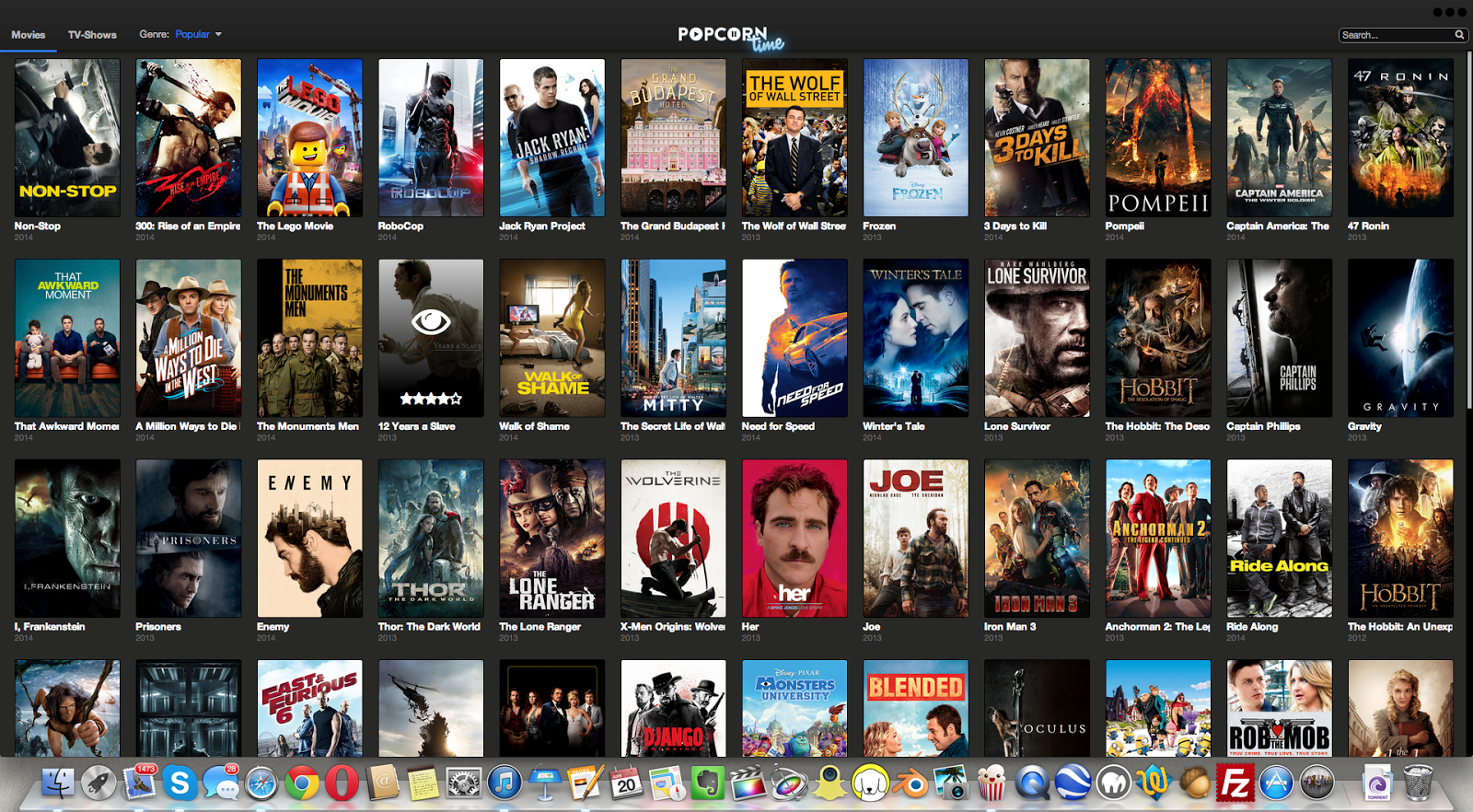The height and width of the screenshot is (812, 1473).
Task: Select the Blended movie poster
Action: click(x=916, y=708)
